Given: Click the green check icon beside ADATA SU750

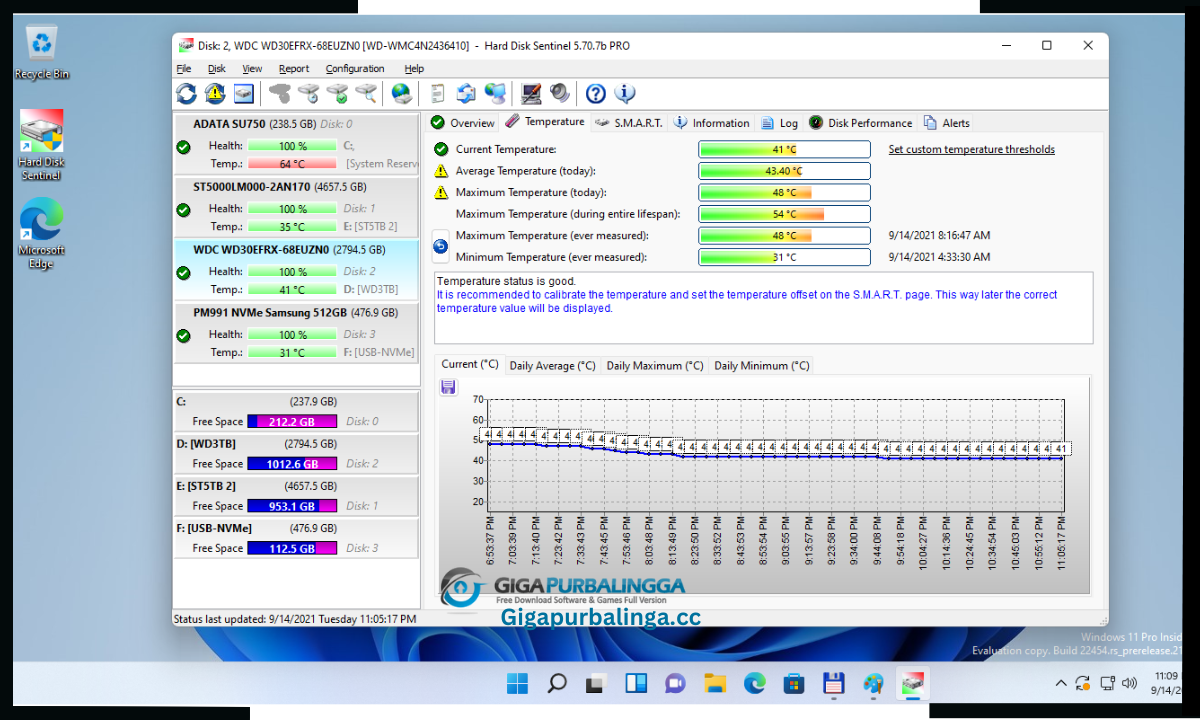Looking at the screenshot, I should tap(183, 147).
